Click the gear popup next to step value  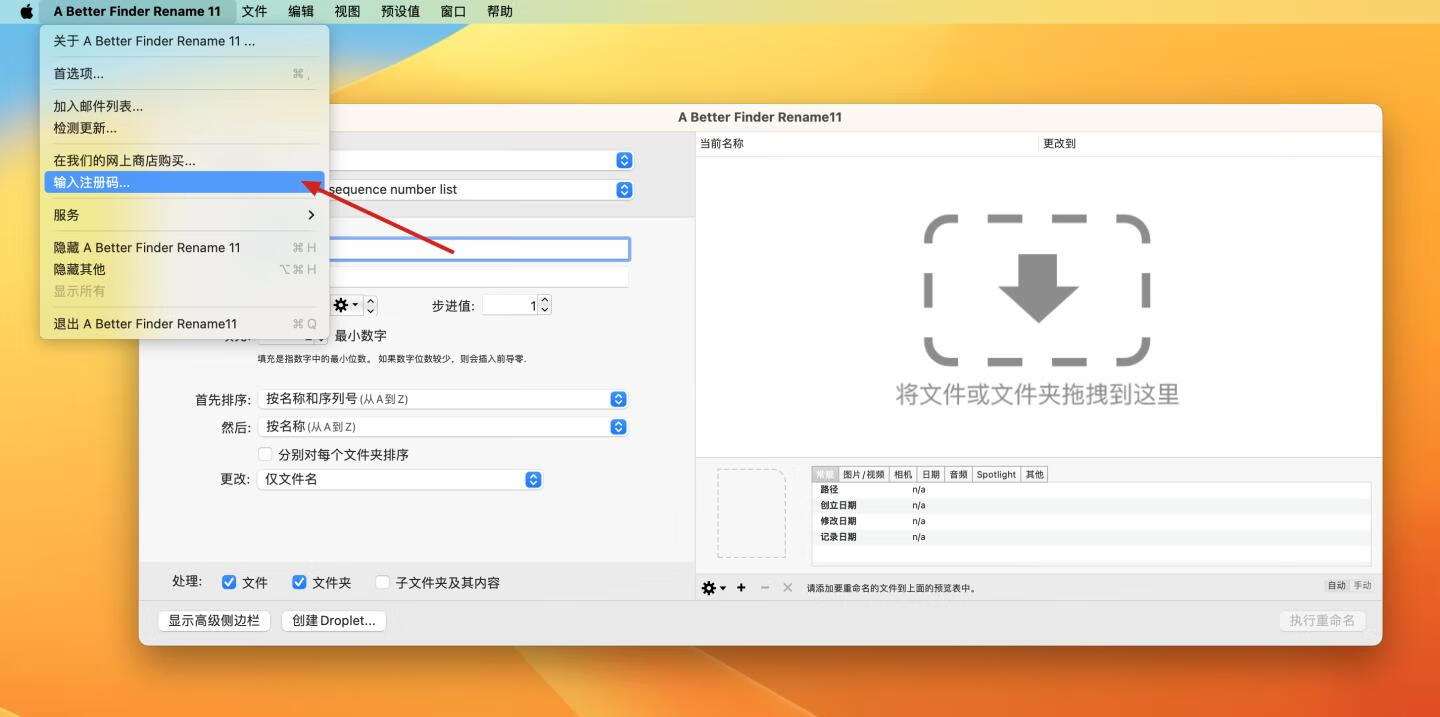click(x=346, y=305)
